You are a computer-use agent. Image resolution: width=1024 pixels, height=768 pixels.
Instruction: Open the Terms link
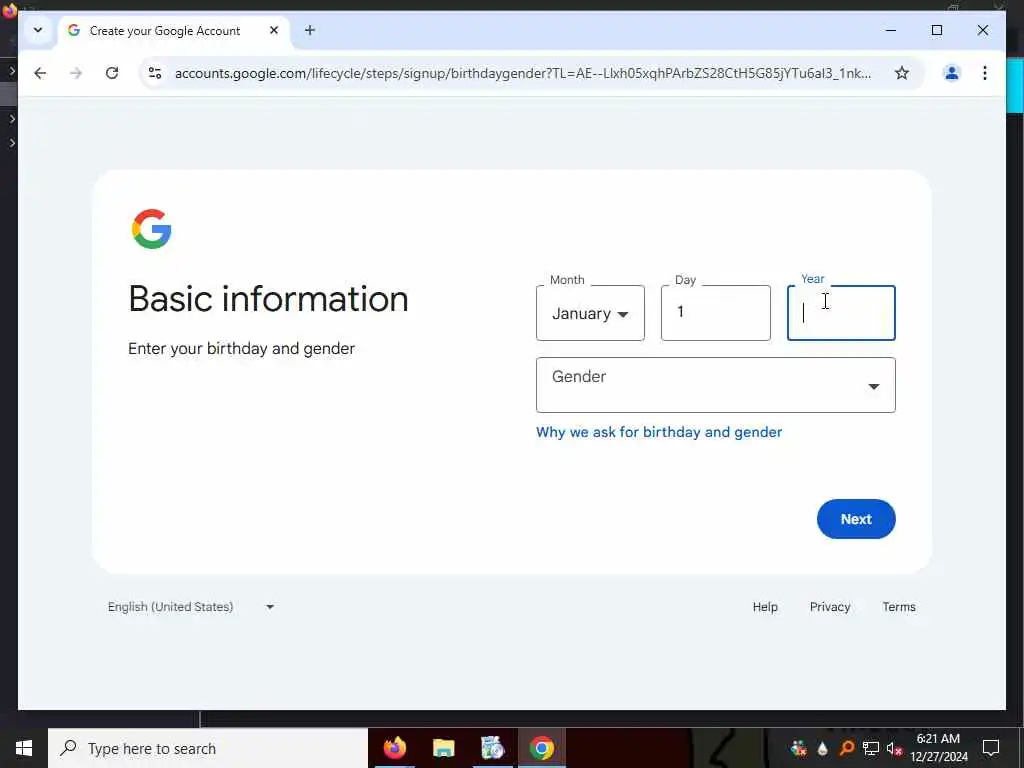point(899,607)
